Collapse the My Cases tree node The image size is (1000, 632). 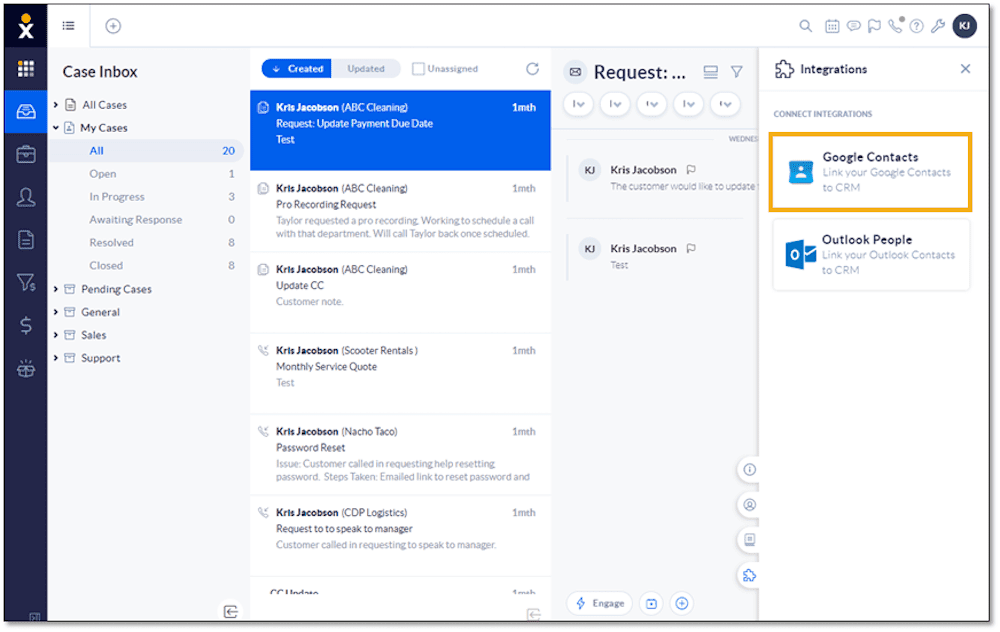(55, 128)
